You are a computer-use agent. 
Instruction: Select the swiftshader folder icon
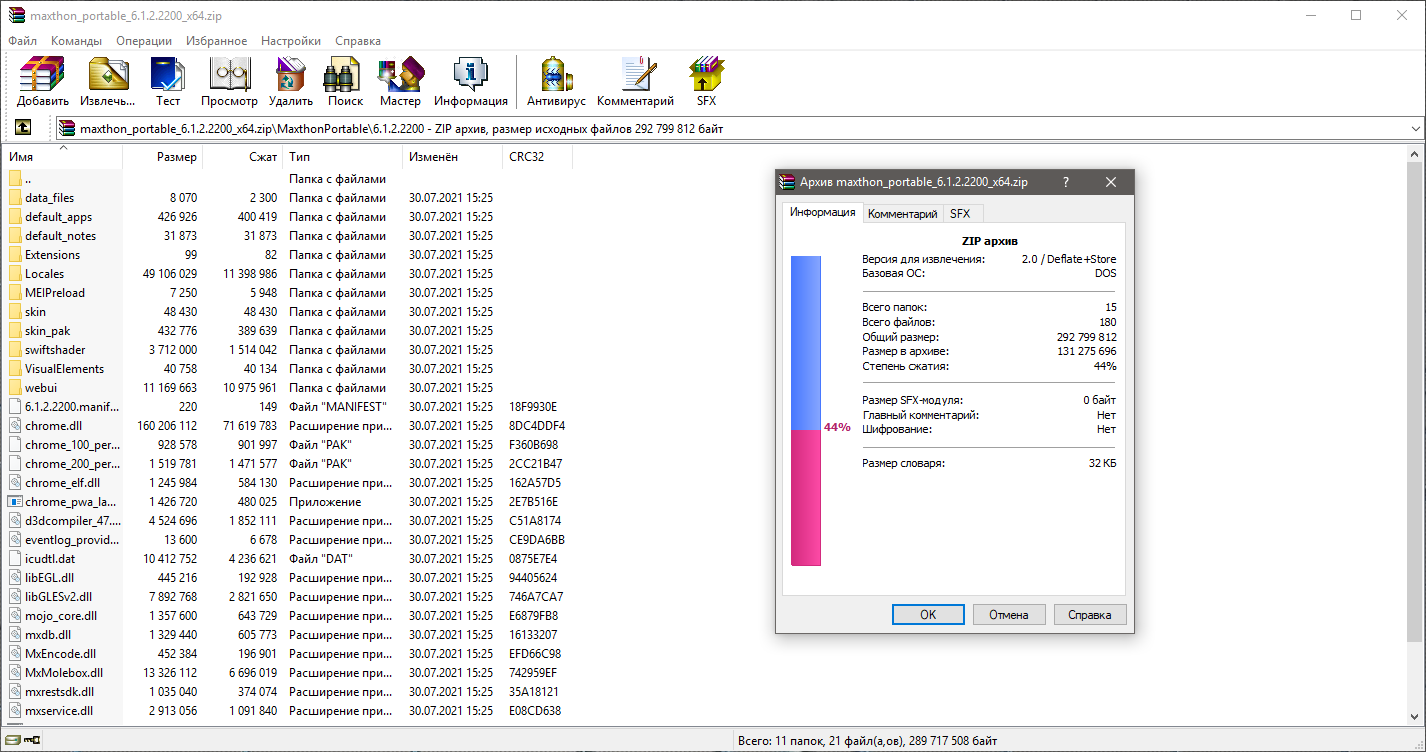15,350
